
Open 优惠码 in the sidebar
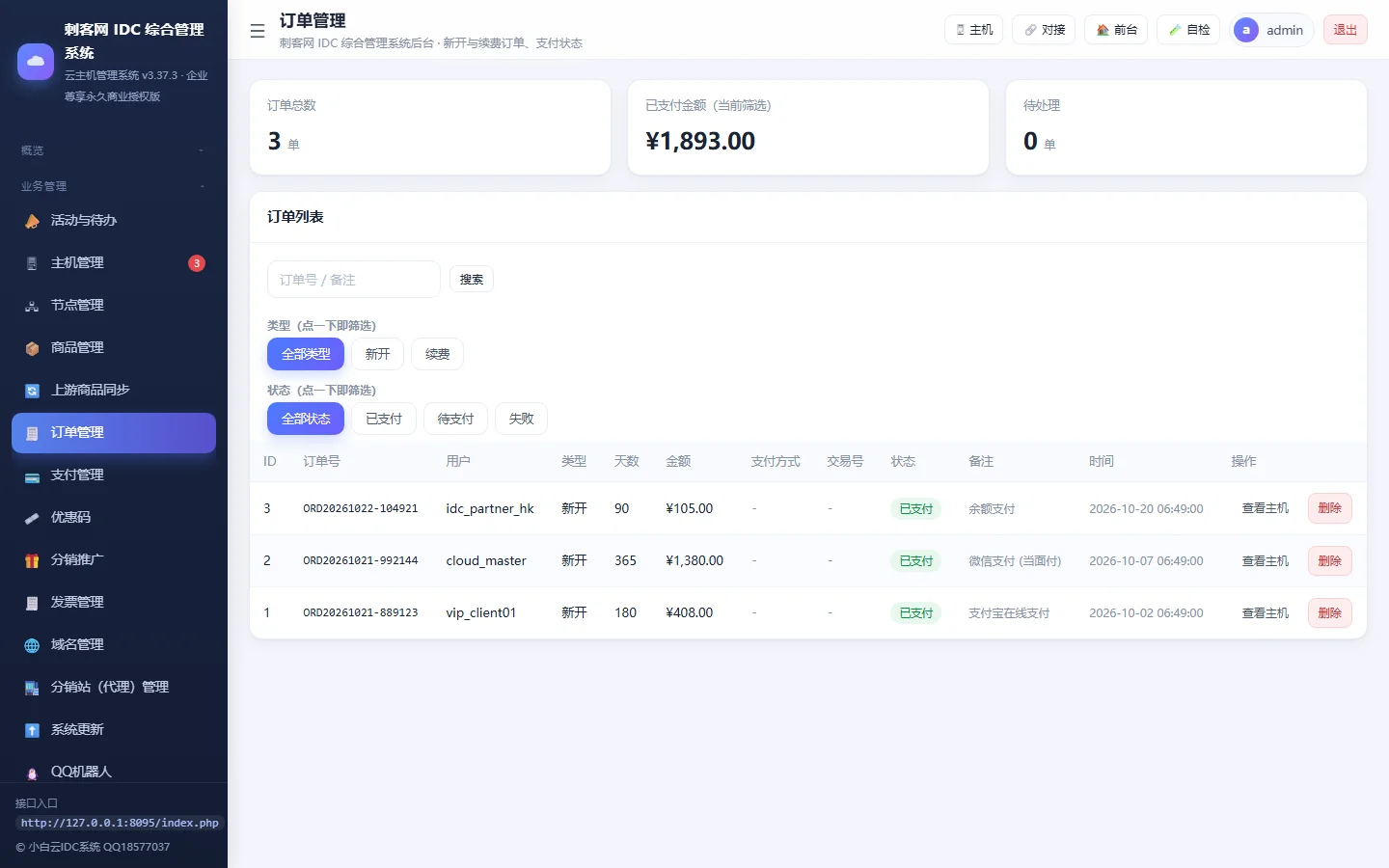114,518
